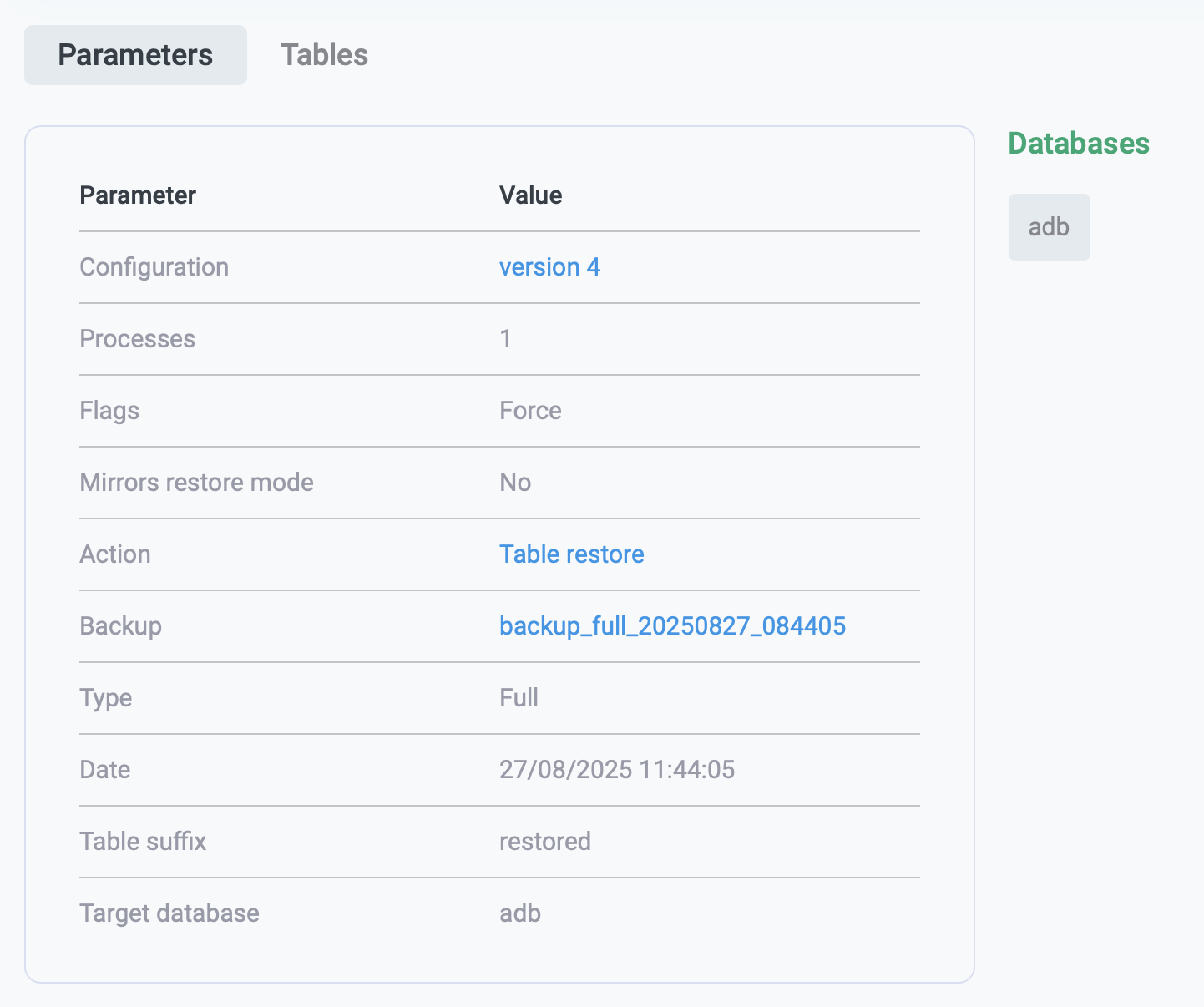Select the Flags parameter row
The width and height of the screenshot is (1204, 1007).
pos(109,410)
